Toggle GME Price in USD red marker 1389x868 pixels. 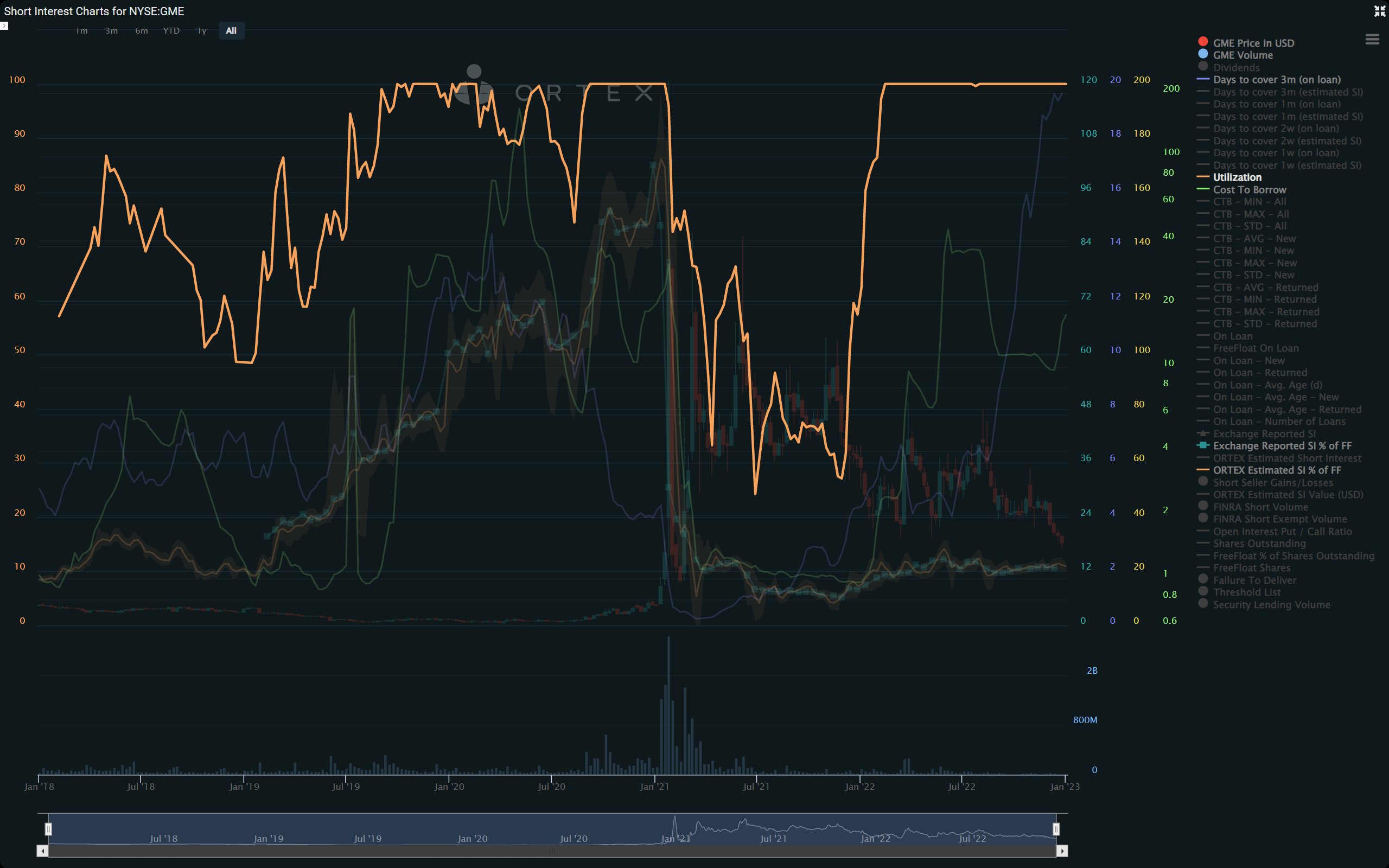[1203, 42]
